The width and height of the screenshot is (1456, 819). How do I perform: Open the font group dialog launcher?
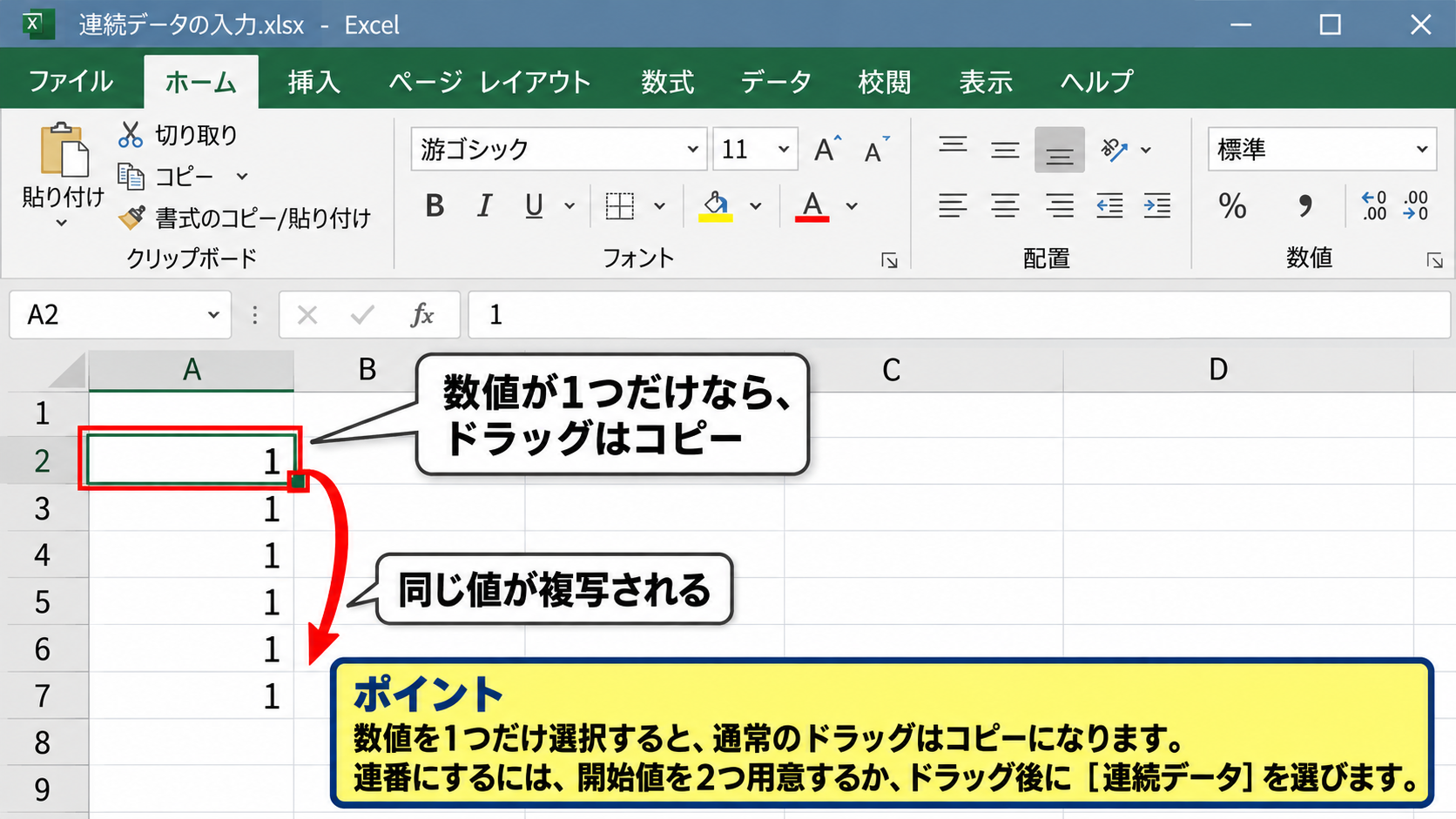click(x=889, y=260)
